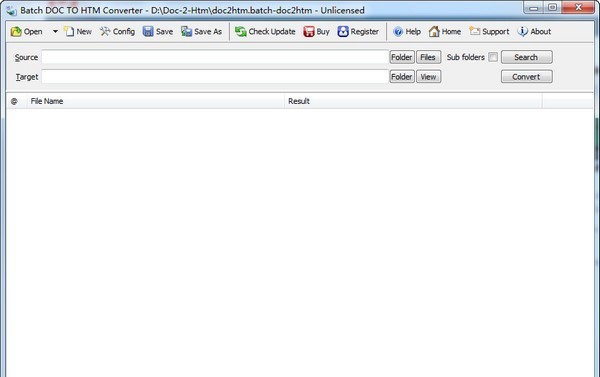The height and width of the screenshot is (377, 600).
Task: Start the Convert process
Action: (x=527, y=77)
